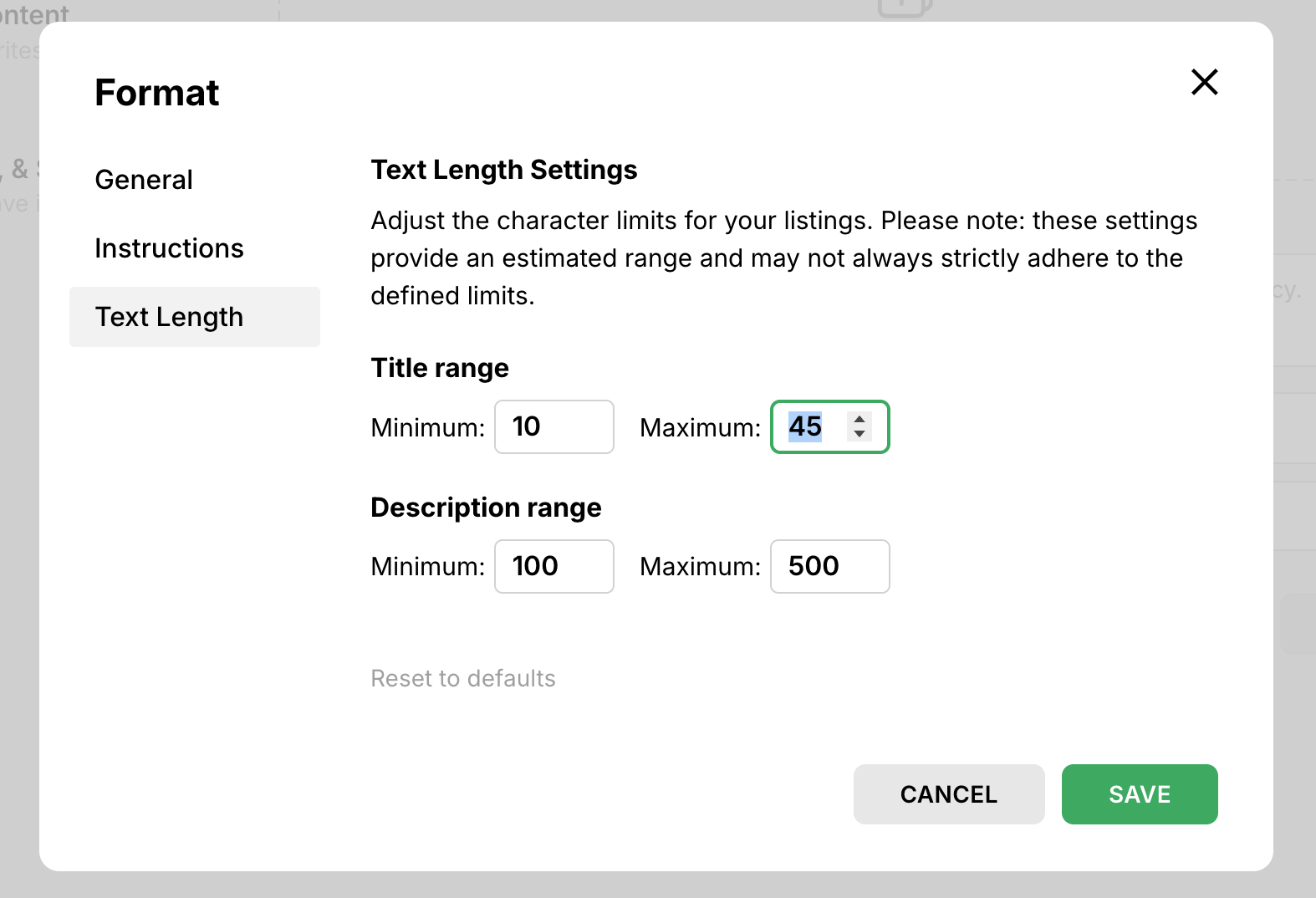Click the Description range Maximum field
Screen dimensions: 1316x898
829,566
